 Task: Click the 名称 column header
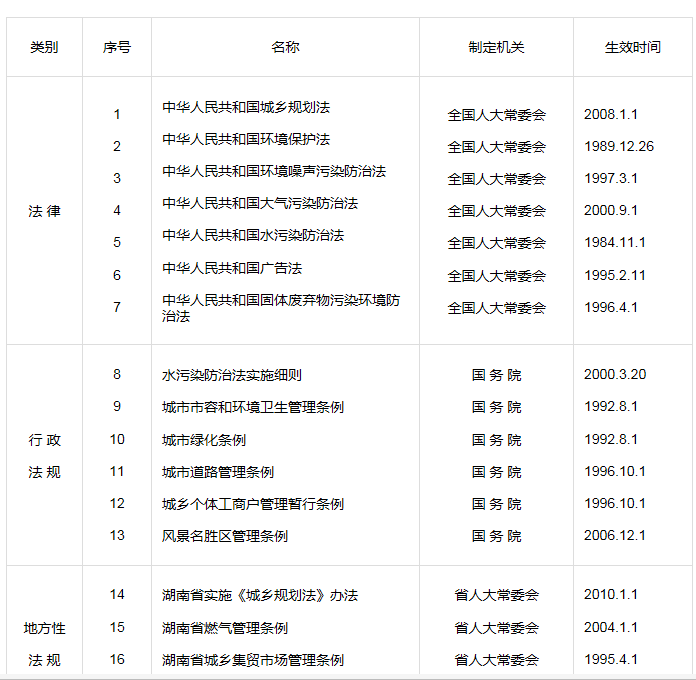[x=285, y=47]
